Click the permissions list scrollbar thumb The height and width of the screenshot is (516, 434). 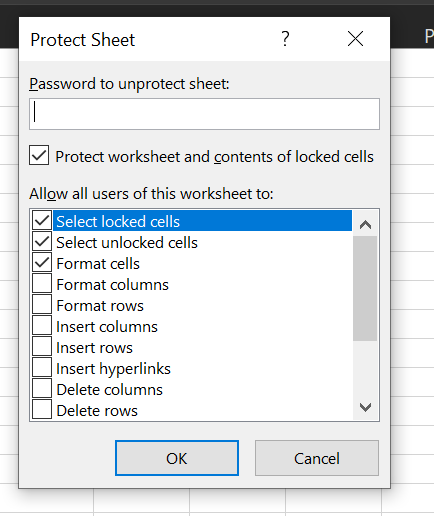pyautogui.click(x=365, y=288)
